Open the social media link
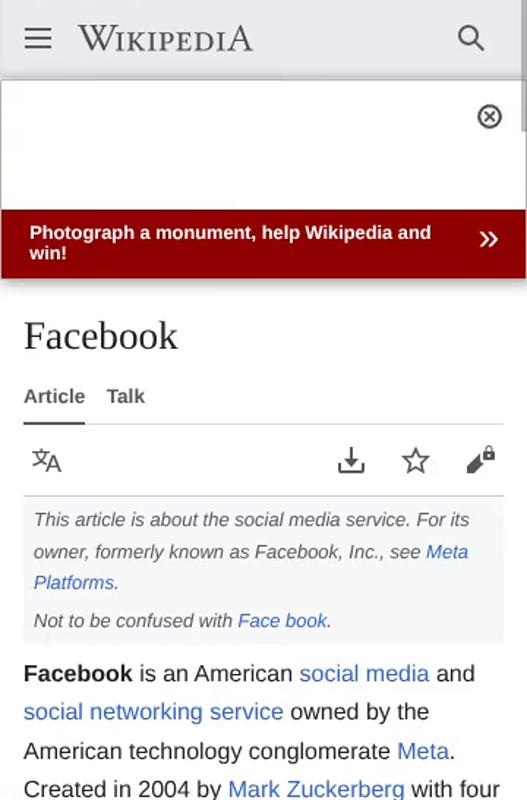The height and width of the screenshot is (800, 527). [x=364, y=673]
